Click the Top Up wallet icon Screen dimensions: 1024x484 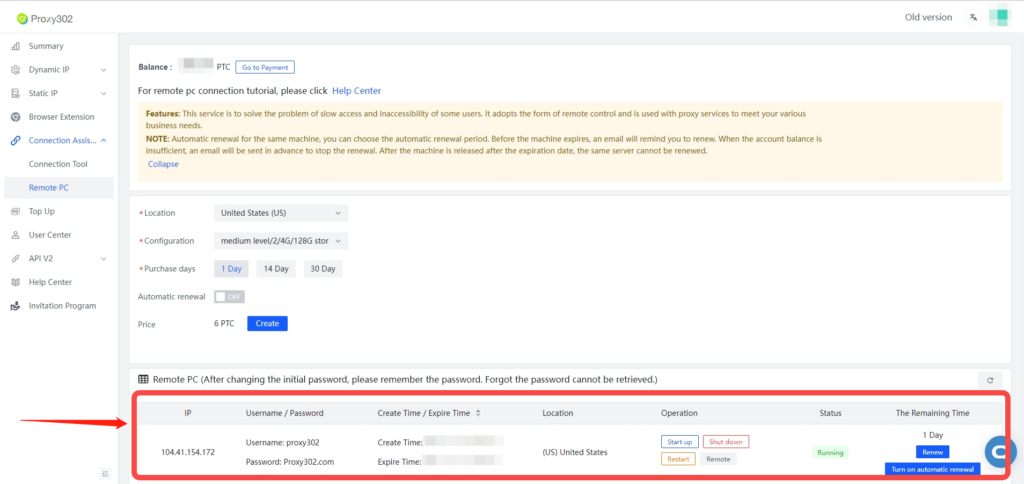point(16,212)
